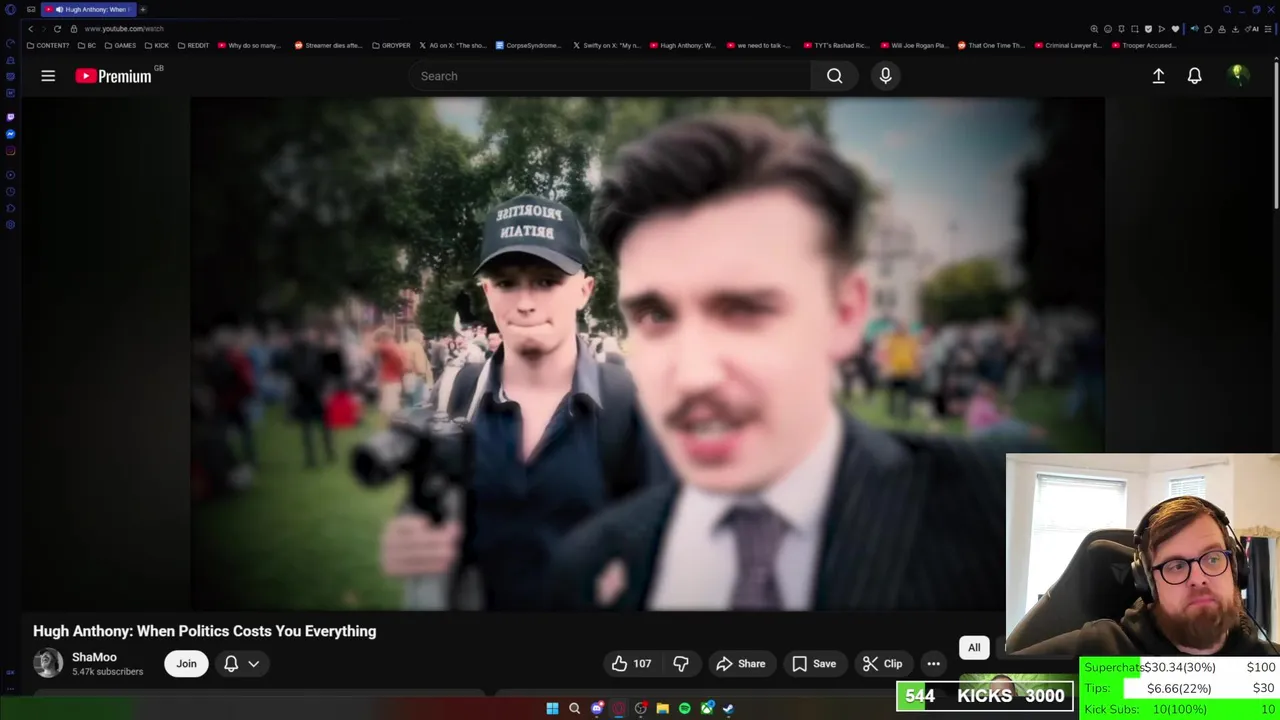
Task: Open browser downloads icon
Action: pos(1235,29)
